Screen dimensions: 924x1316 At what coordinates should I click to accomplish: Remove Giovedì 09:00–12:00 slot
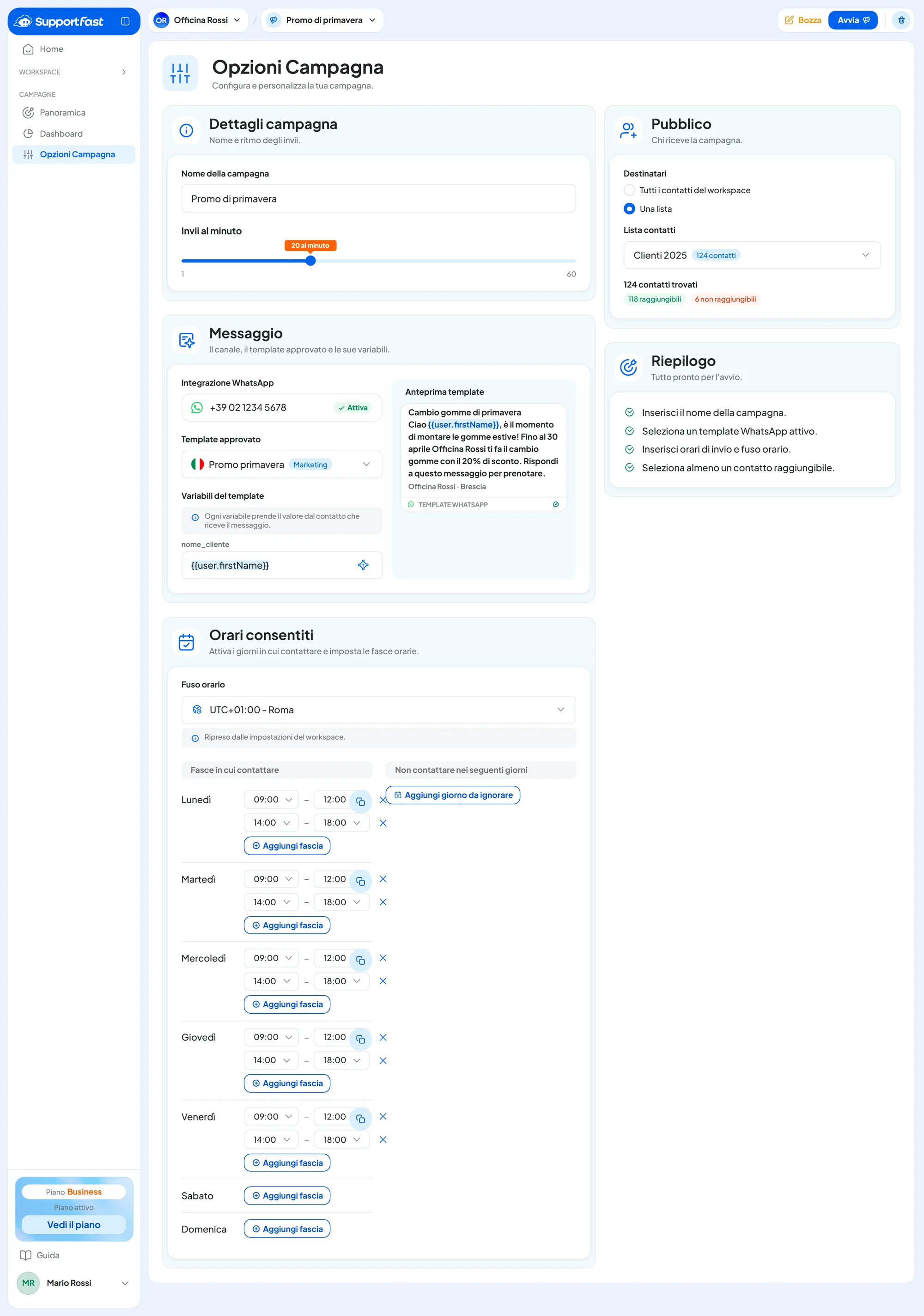coord(383,1037)
